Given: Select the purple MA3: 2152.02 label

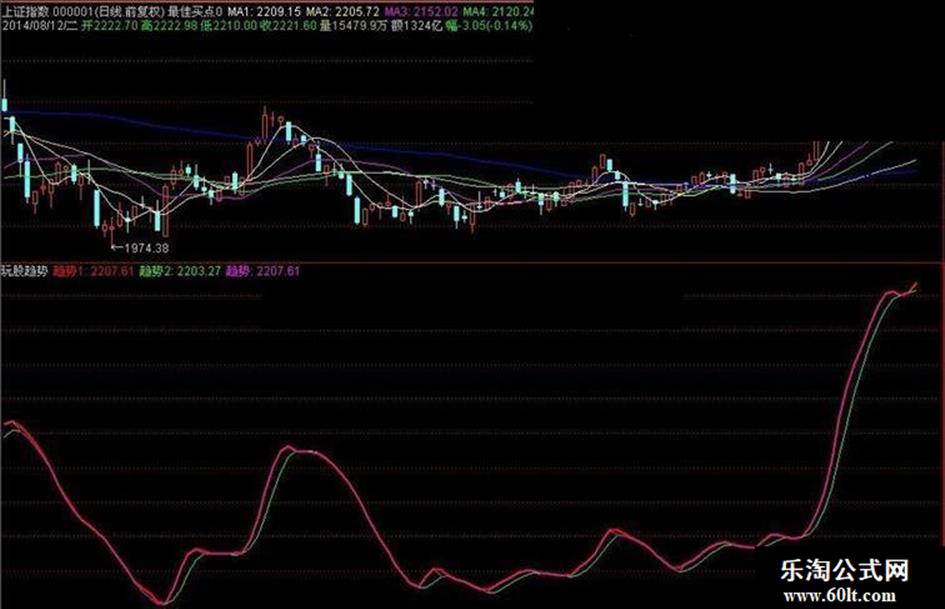Looking at the screenshot, I should (x=422, y=11).
